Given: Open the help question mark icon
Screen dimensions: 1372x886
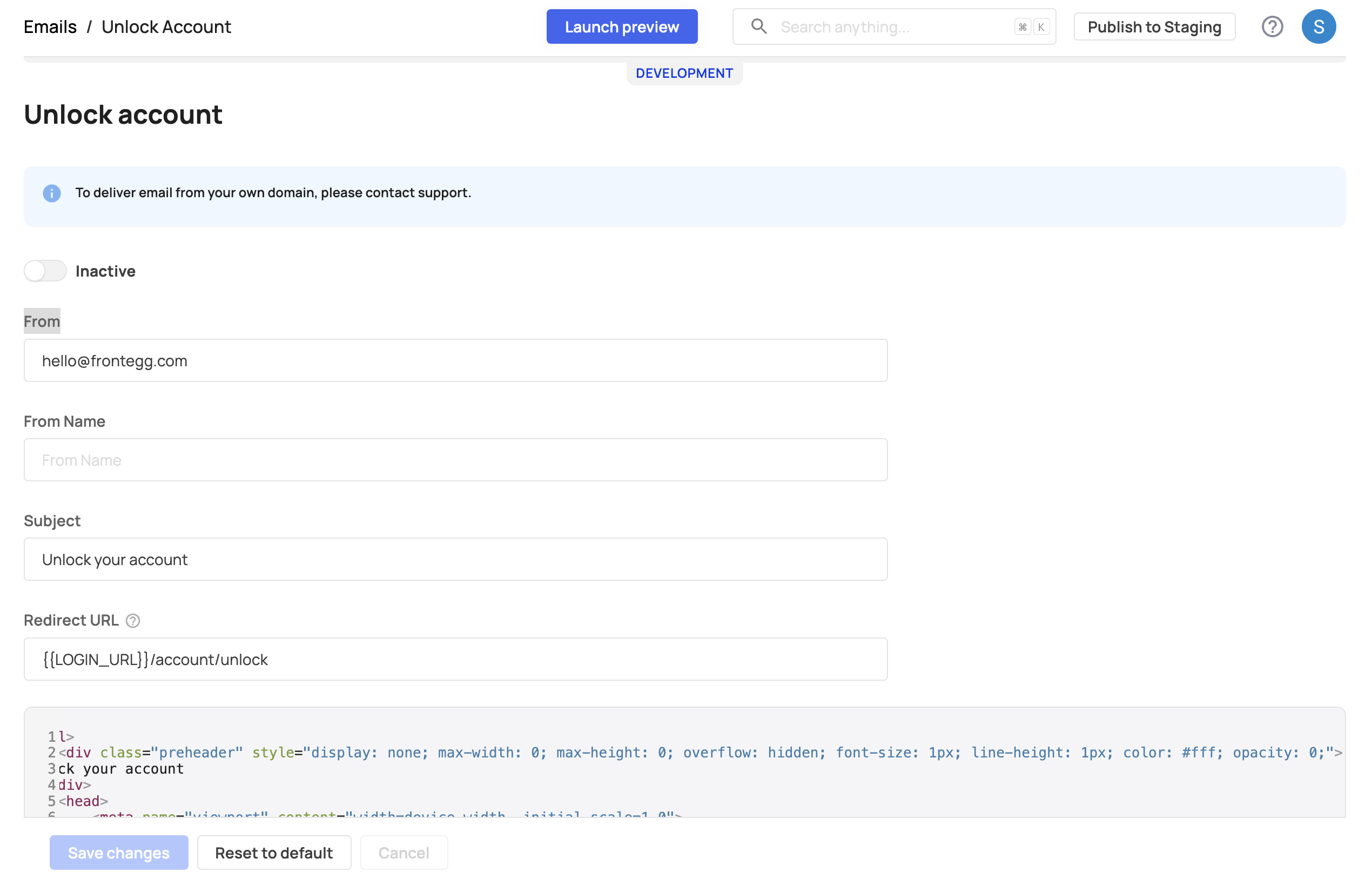Looking at the screenshot, I should [x=1272, y=26].
